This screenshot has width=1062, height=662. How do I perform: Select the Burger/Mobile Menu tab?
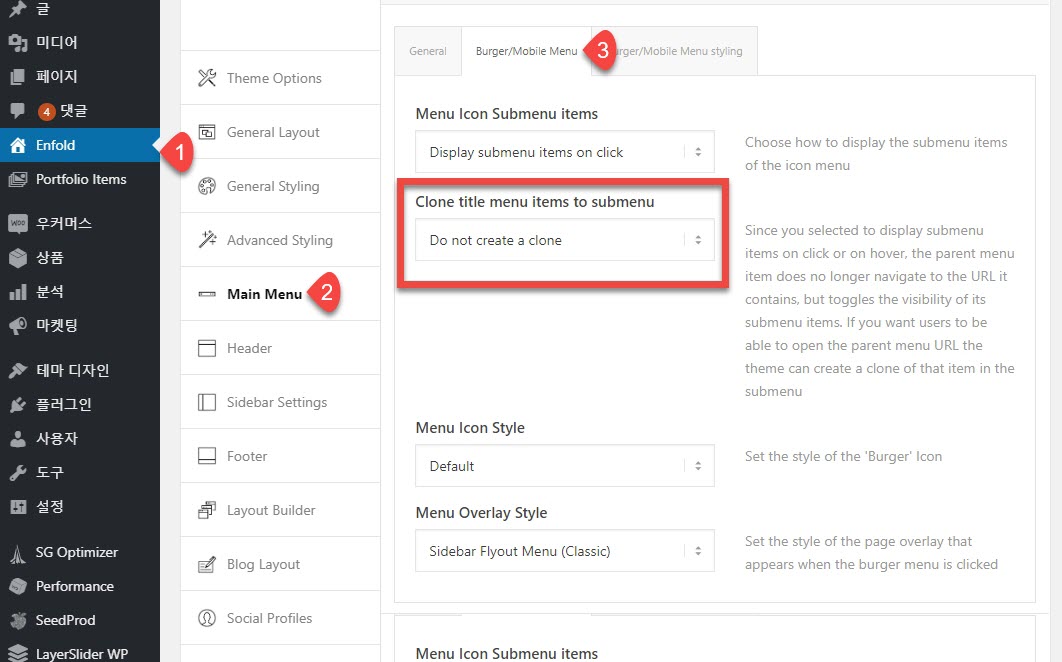(526, 51)
